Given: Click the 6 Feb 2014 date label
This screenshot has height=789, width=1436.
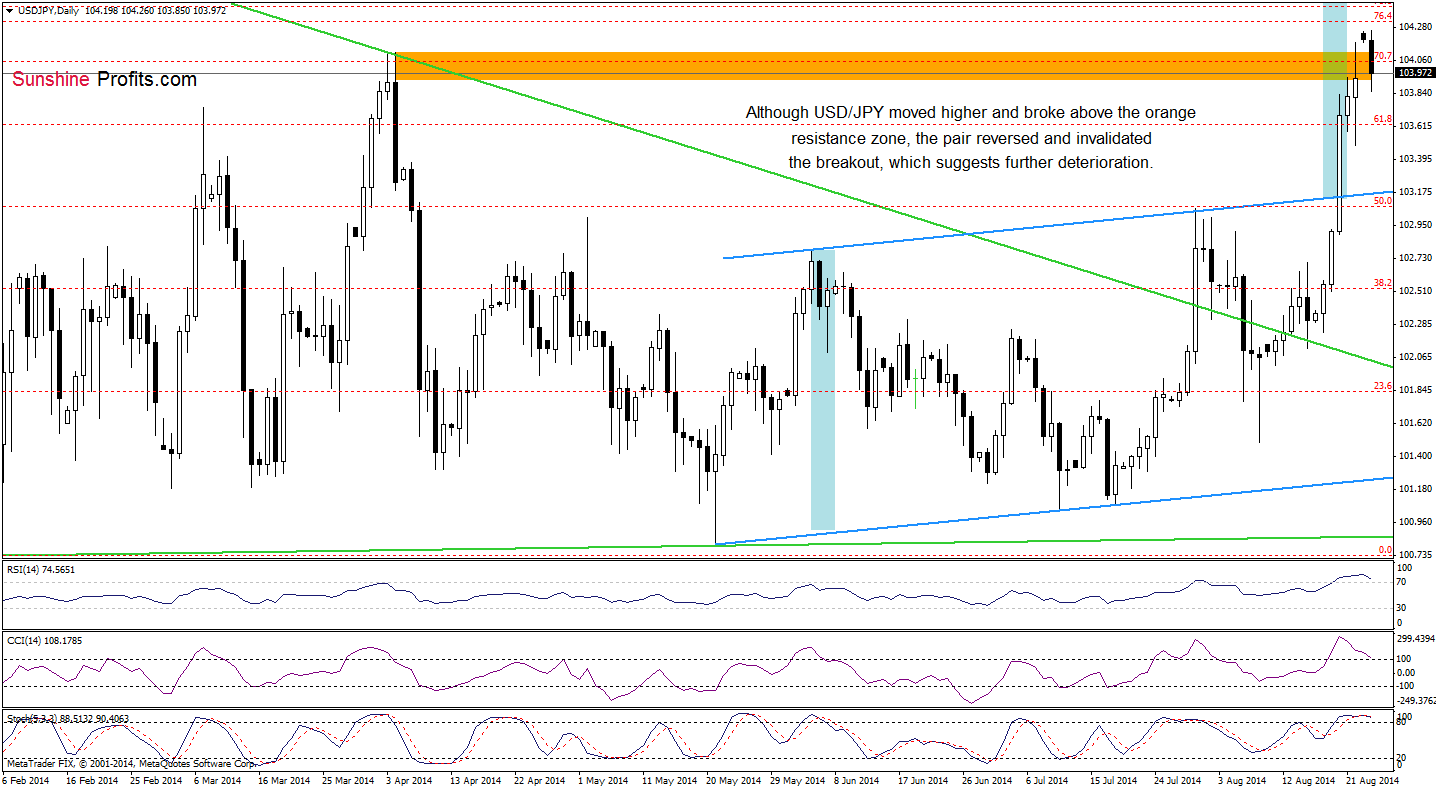Looking at the screenshot, I should click(x=25, y=779).
